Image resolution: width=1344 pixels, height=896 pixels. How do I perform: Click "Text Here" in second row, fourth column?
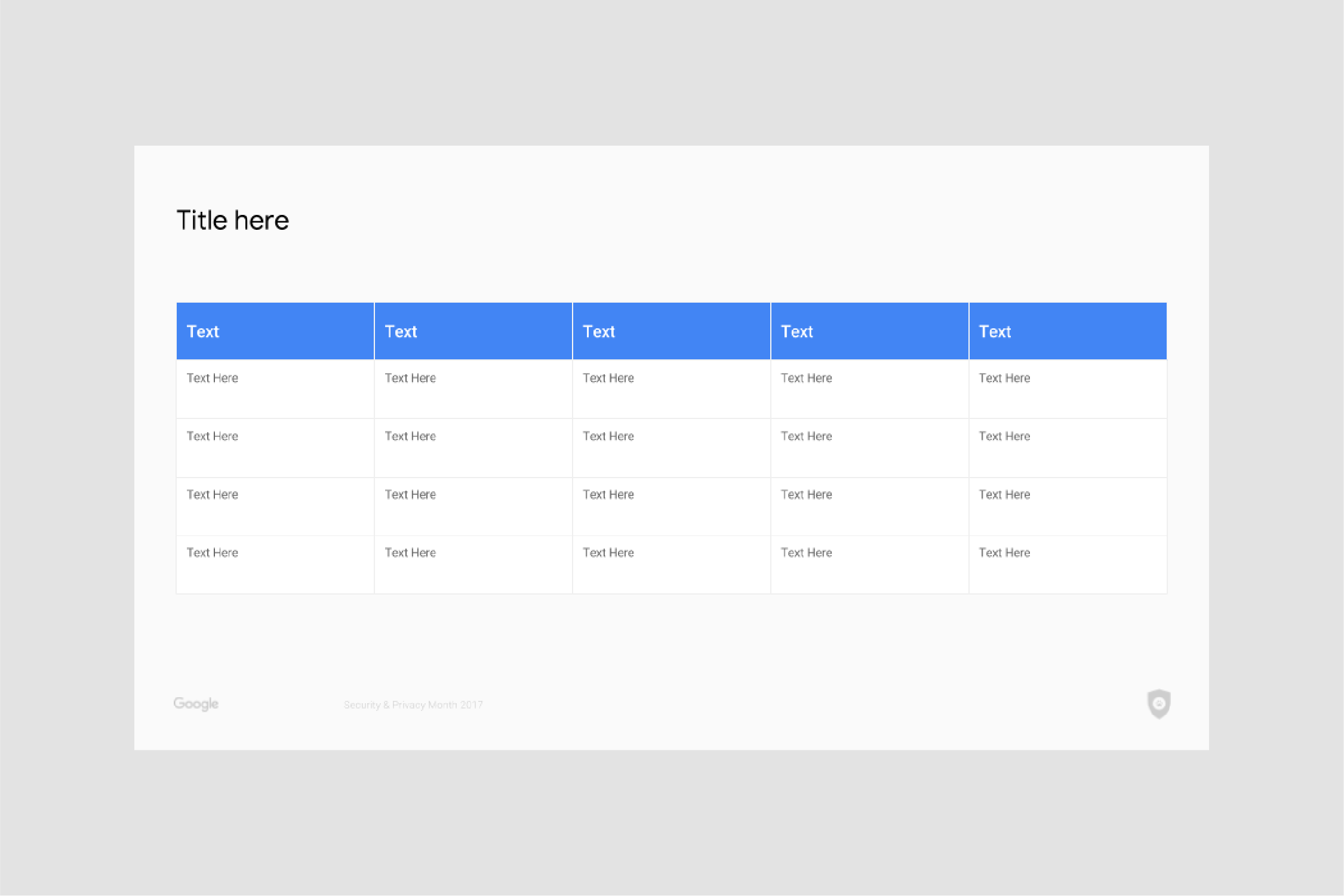click(807, 436)
